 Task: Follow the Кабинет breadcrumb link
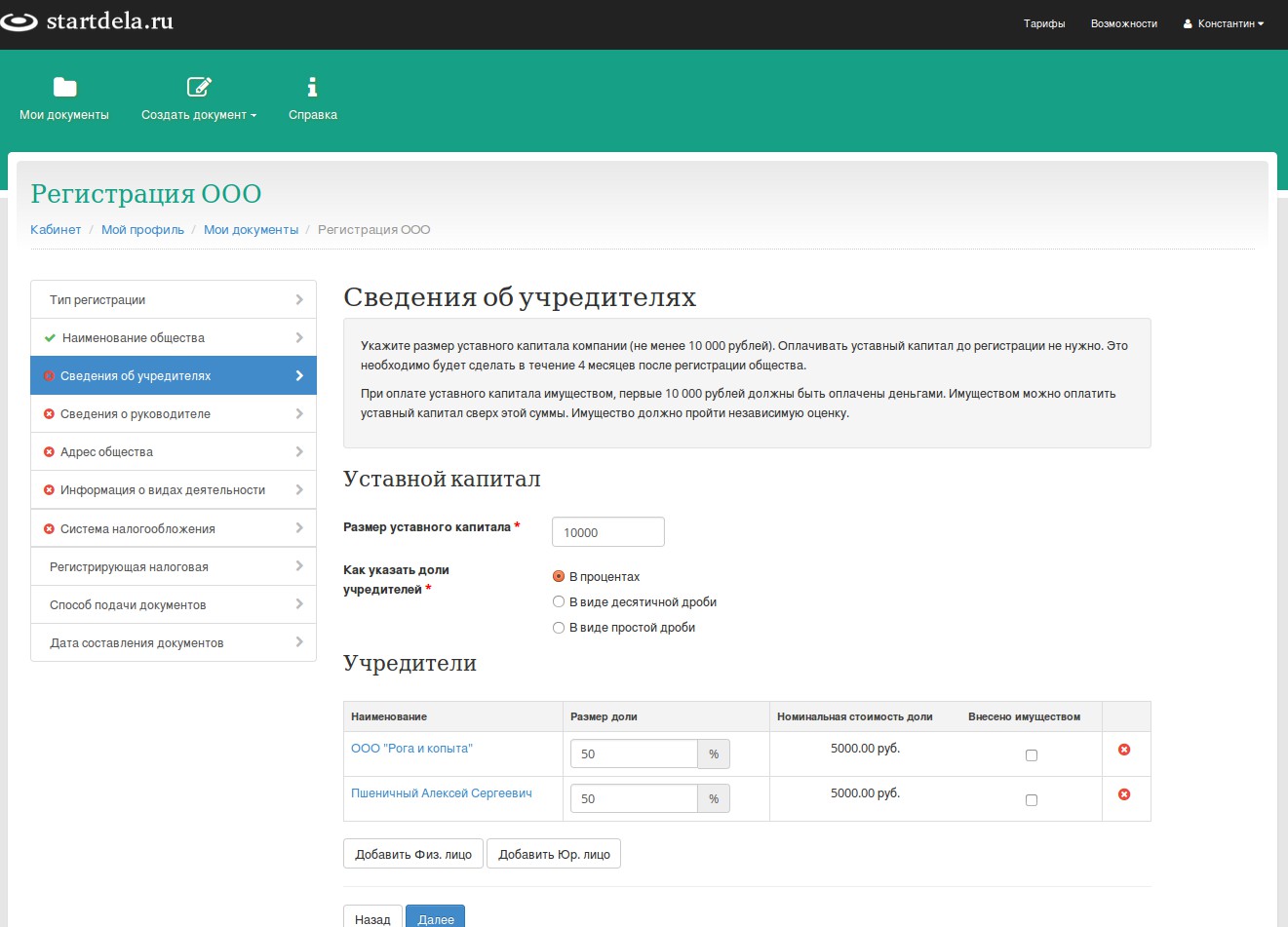point(56,230)
